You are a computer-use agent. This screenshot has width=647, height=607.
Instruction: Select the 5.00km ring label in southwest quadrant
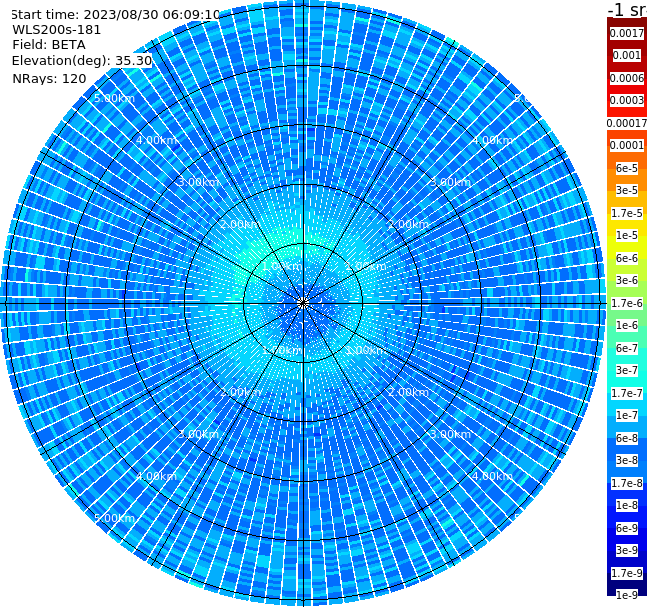tap(114, 518)
